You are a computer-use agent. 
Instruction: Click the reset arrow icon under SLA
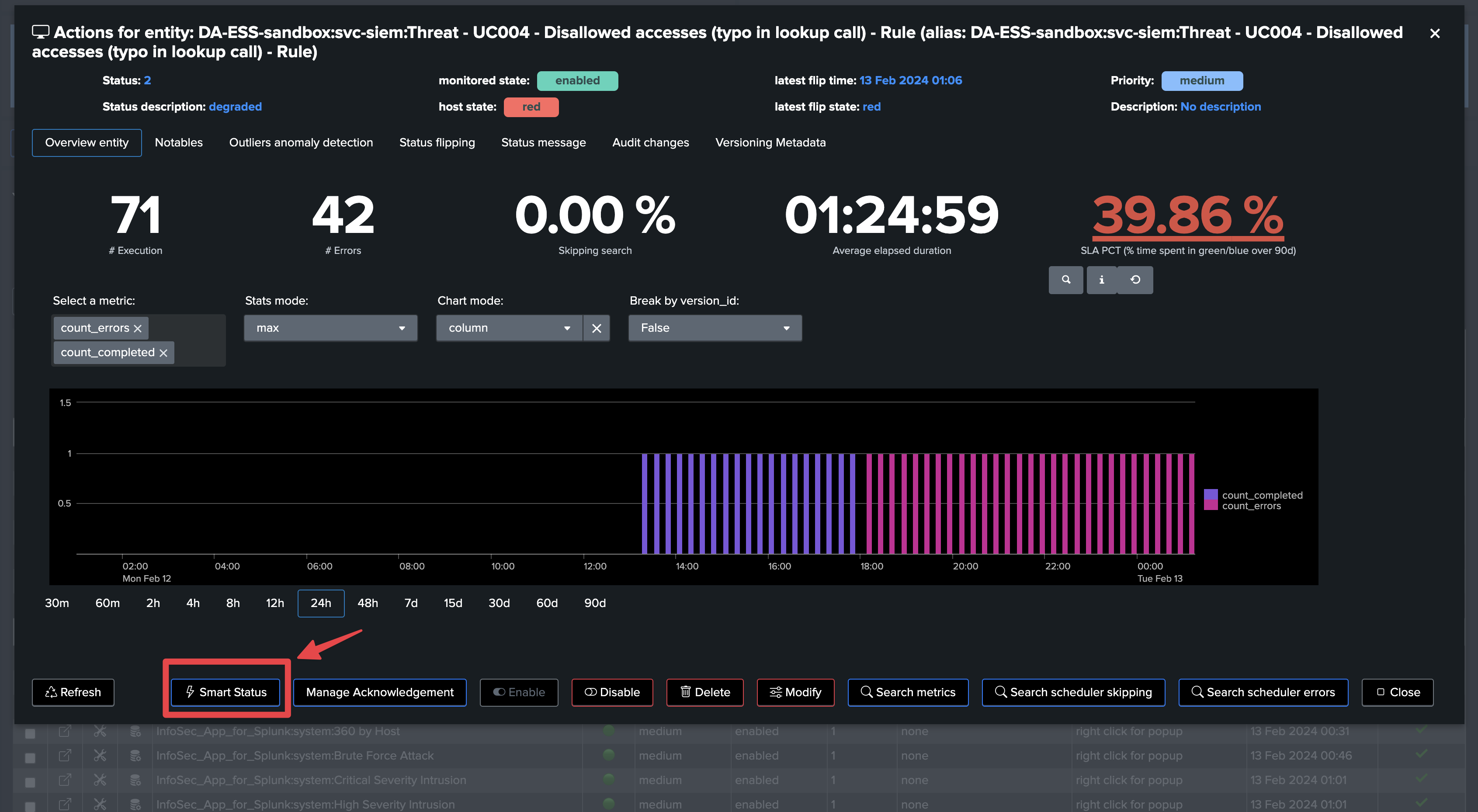[x=1135, y=280]
